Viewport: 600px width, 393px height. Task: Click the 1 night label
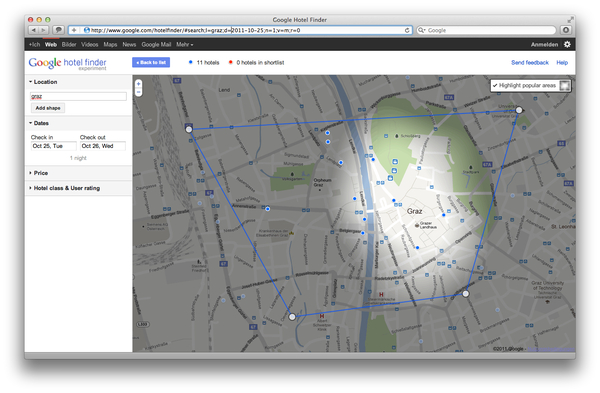(78, 158)
